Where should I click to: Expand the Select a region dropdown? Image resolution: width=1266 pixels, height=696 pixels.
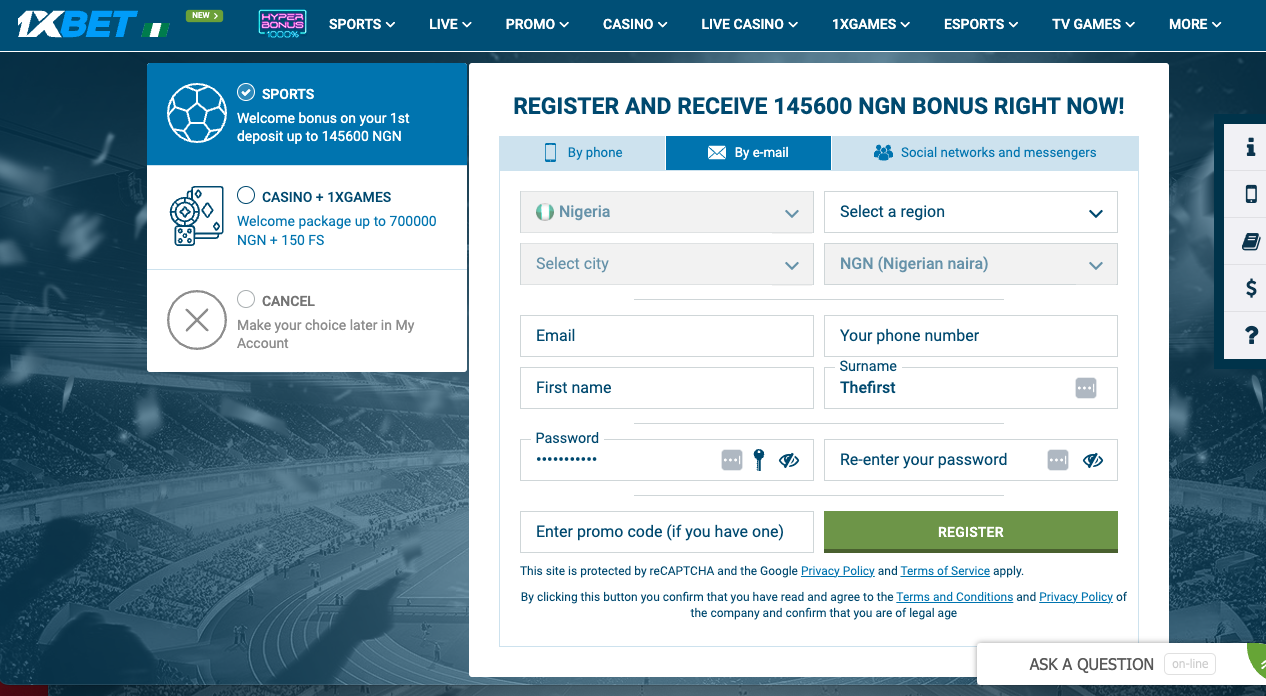pos(971,212)
